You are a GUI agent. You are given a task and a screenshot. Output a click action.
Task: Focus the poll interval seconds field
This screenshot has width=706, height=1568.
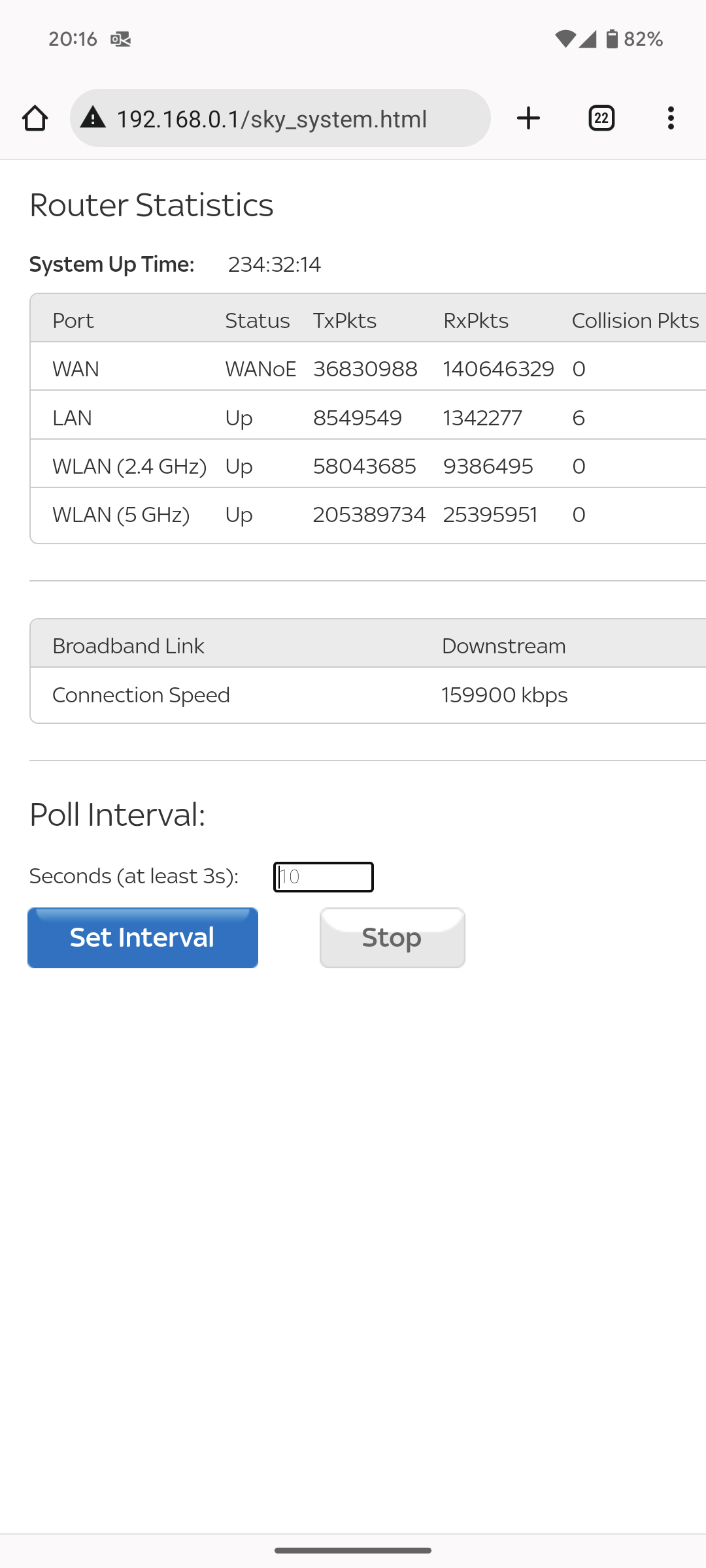[x=324, y=877]
